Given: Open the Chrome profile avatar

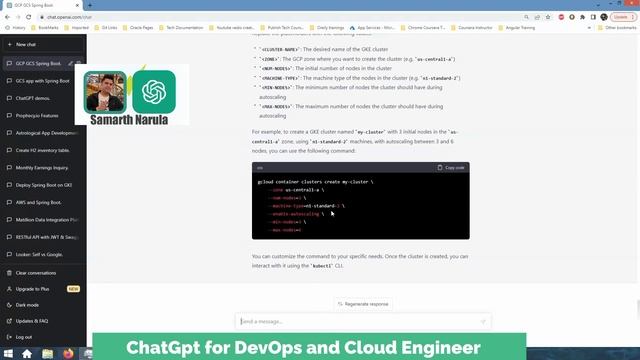Looking at the screenshot, I should click(x=604, y=17).
